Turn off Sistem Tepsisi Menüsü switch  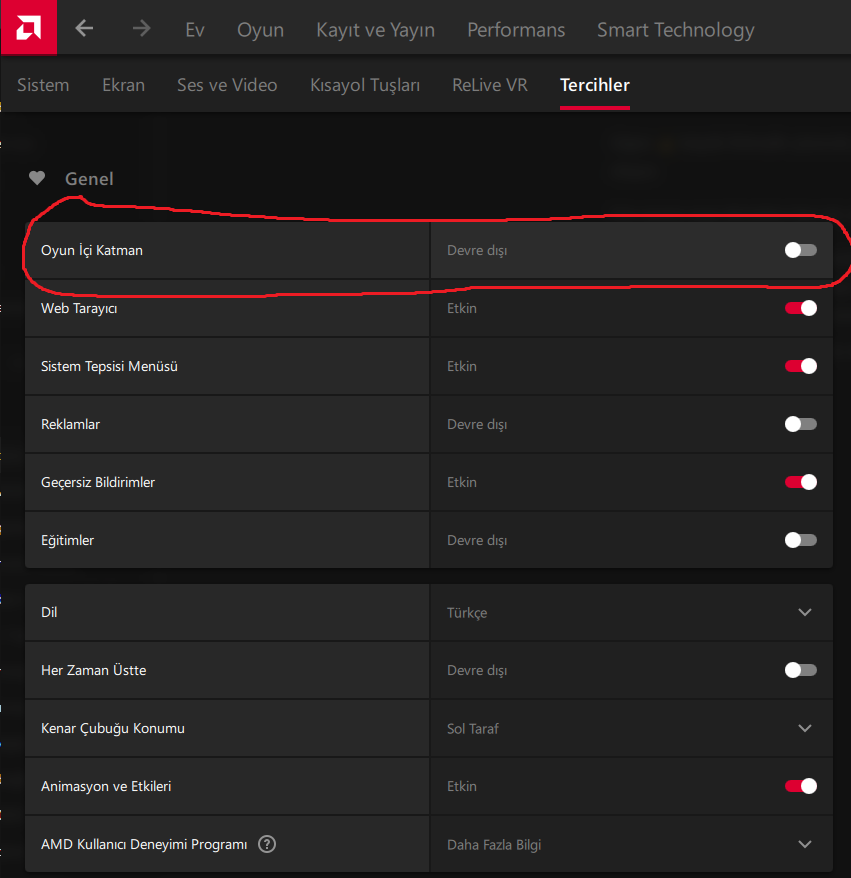click(801, 366)
